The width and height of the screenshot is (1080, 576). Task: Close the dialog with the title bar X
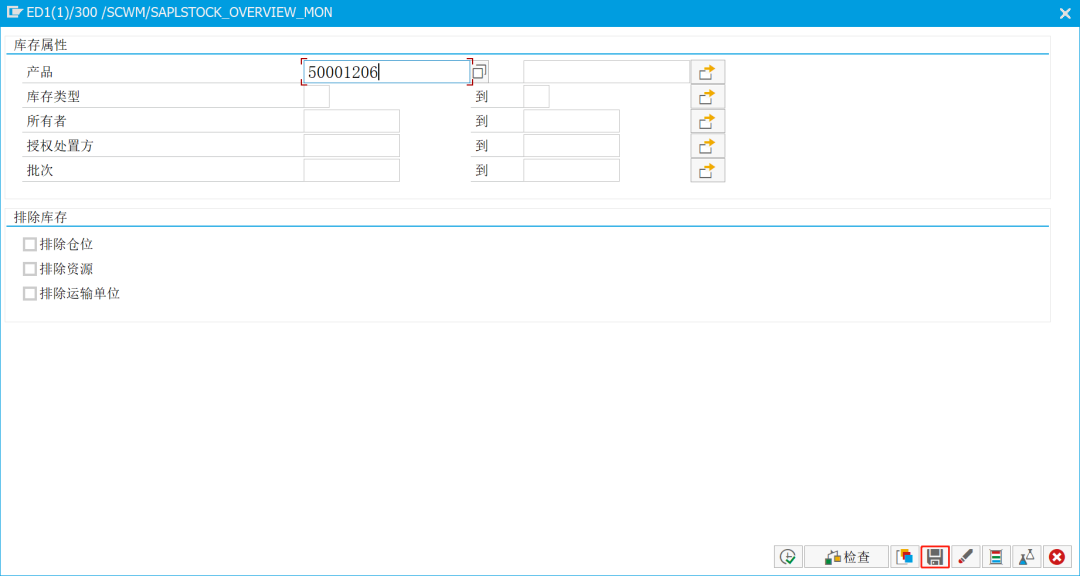click(1064, 13)
